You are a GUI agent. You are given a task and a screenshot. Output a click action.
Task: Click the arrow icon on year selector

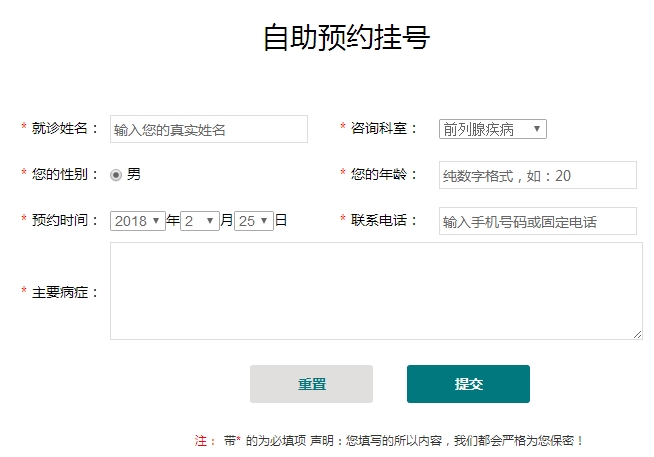click(156, 221)
